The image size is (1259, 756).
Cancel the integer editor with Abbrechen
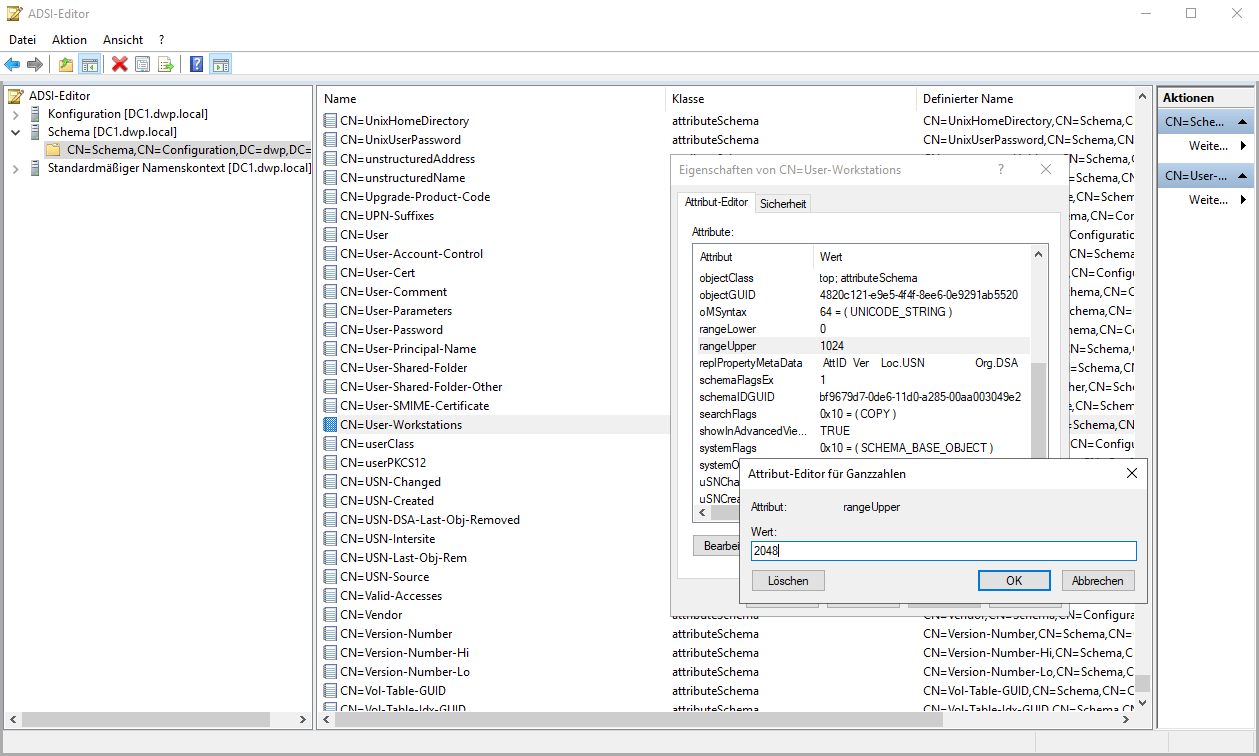click(x=1098, y=581)
